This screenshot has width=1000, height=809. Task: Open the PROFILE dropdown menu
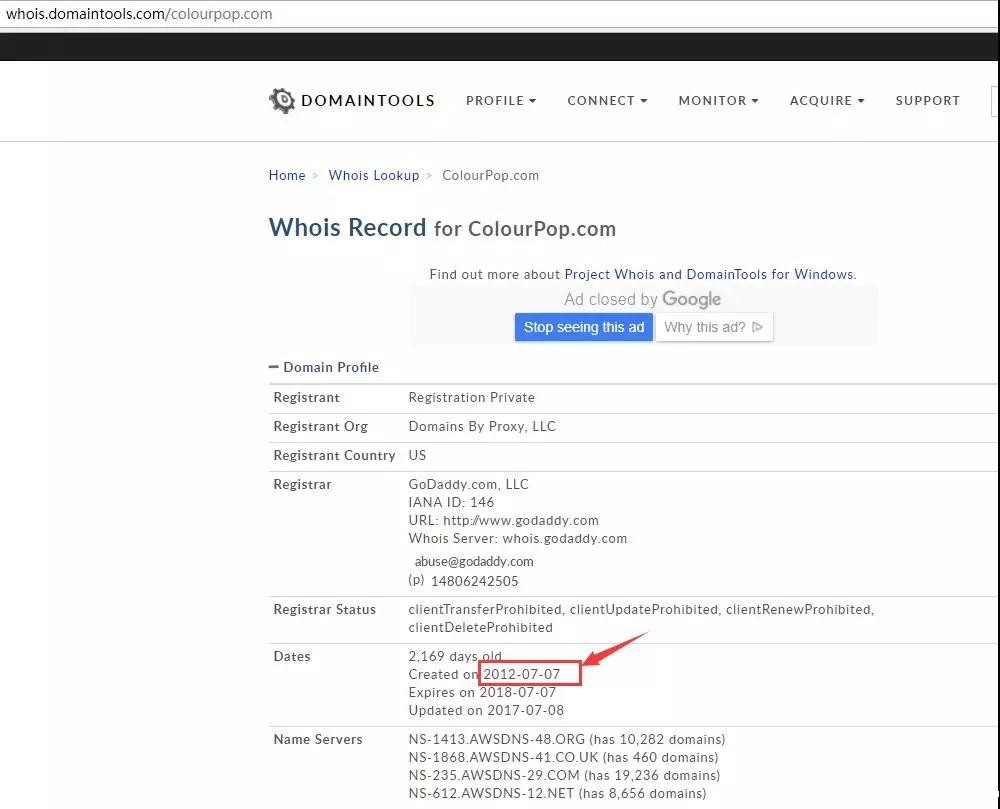click(501, 100)
